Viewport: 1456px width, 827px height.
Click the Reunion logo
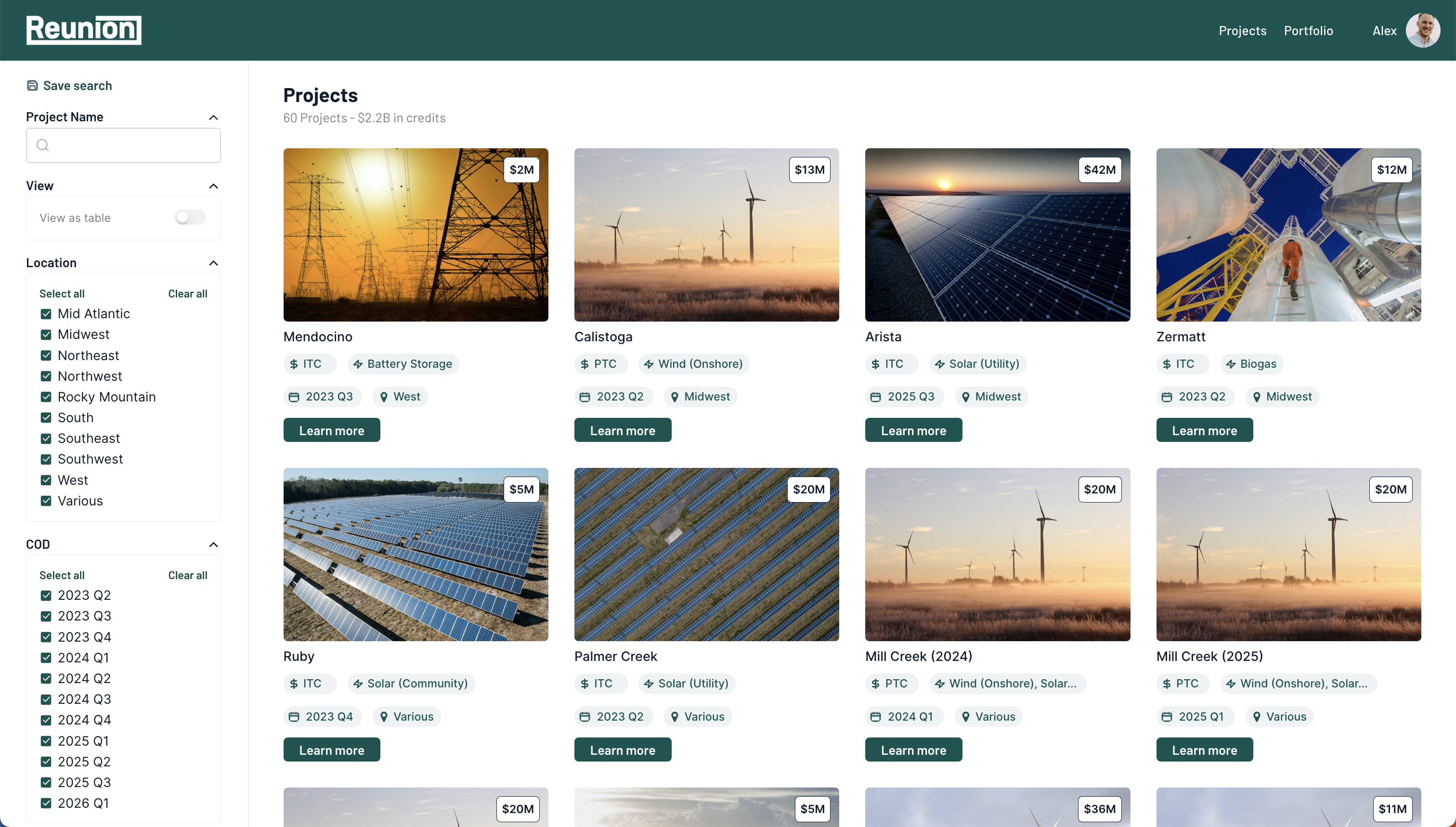tap(83, 30)
